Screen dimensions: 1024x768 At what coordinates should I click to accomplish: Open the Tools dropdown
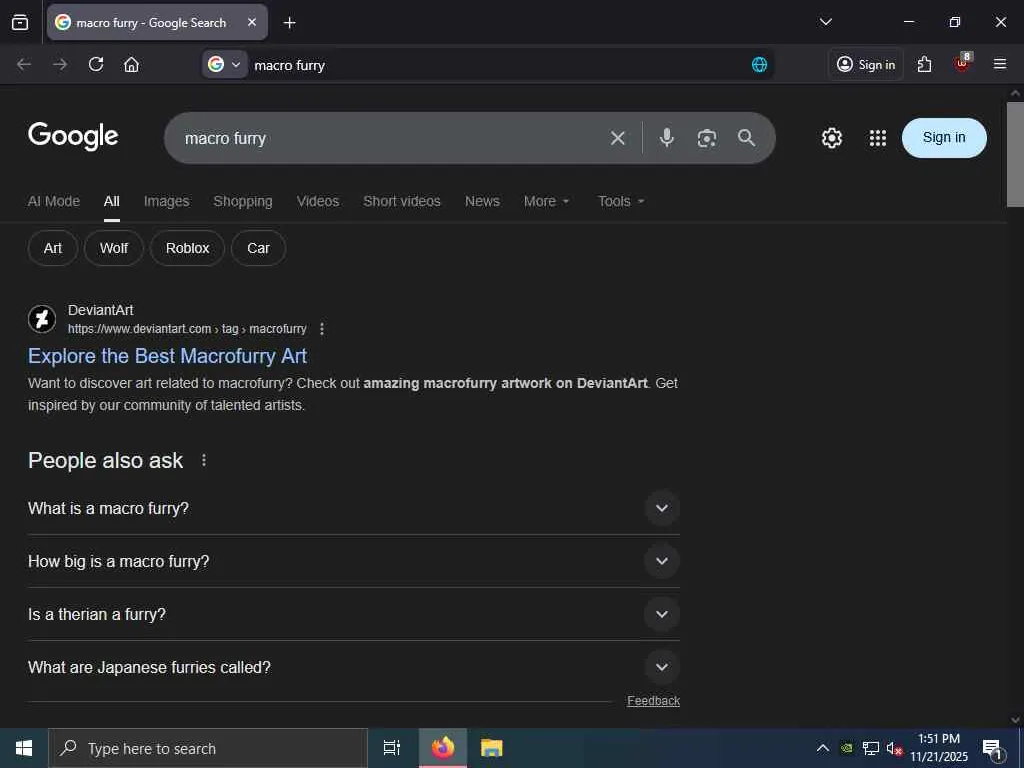click(621, 201)
